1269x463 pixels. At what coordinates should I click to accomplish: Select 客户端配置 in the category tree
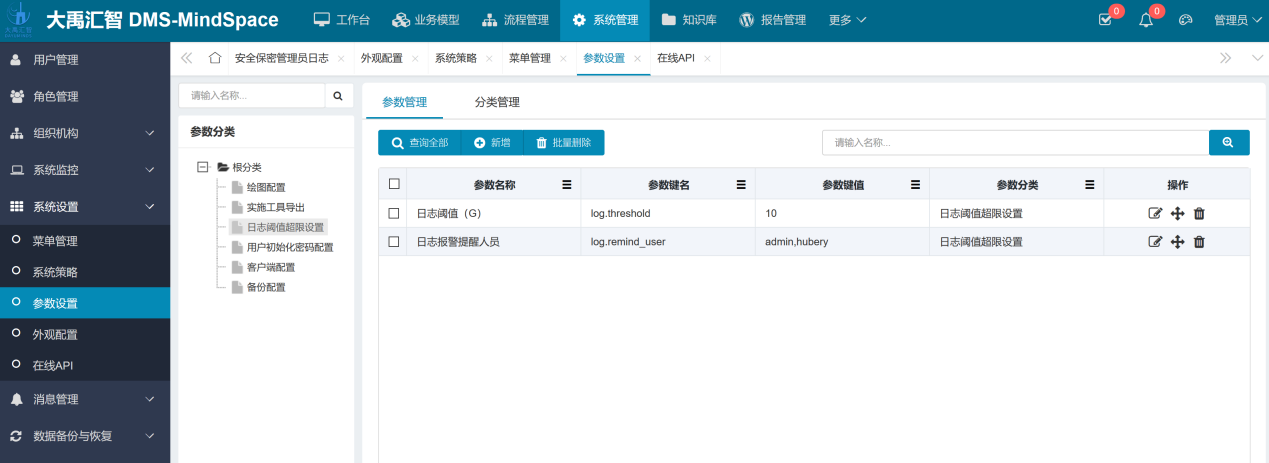[x=271, y=267]
